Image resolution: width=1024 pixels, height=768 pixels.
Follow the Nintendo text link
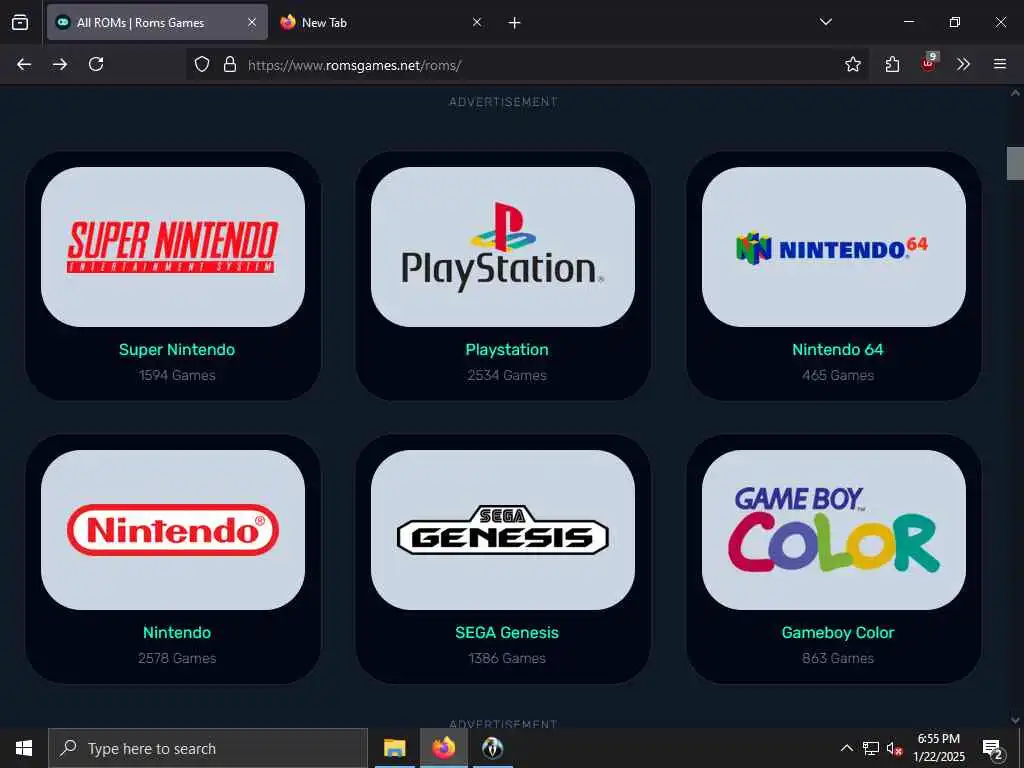pos(177,632)
